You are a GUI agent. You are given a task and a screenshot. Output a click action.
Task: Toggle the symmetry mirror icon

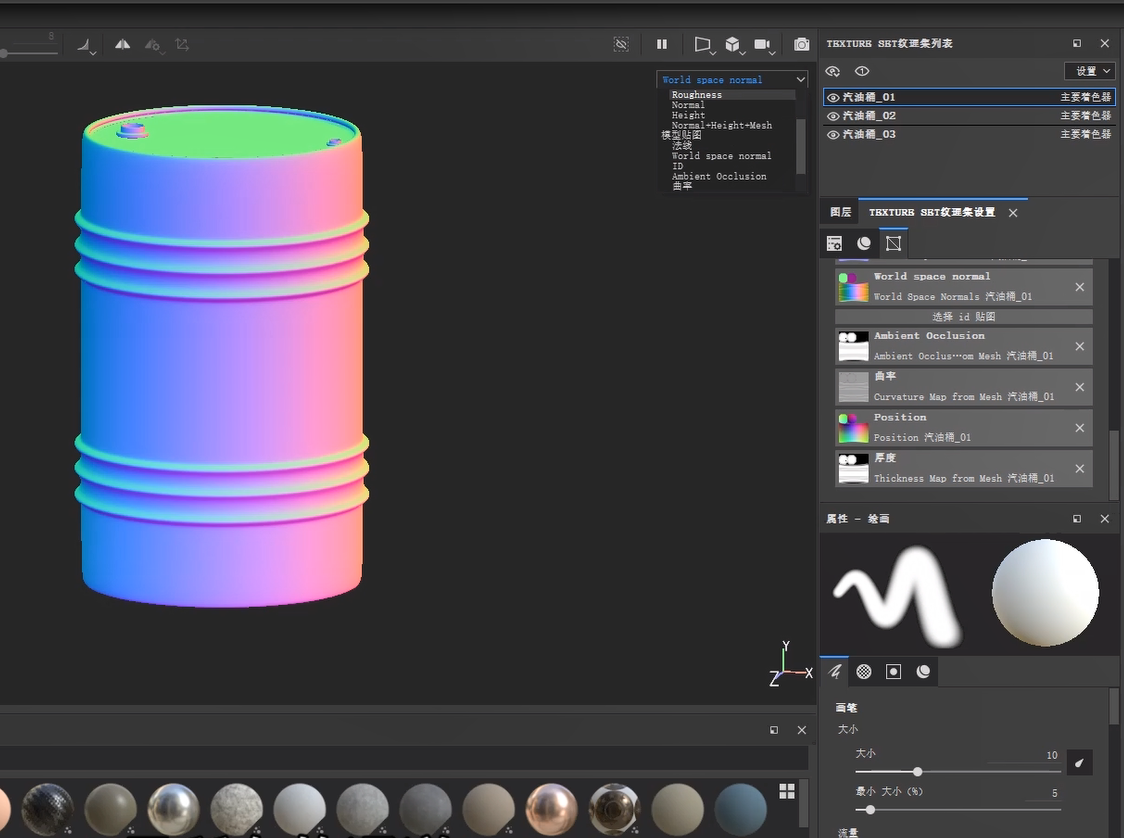click(122, 44)
